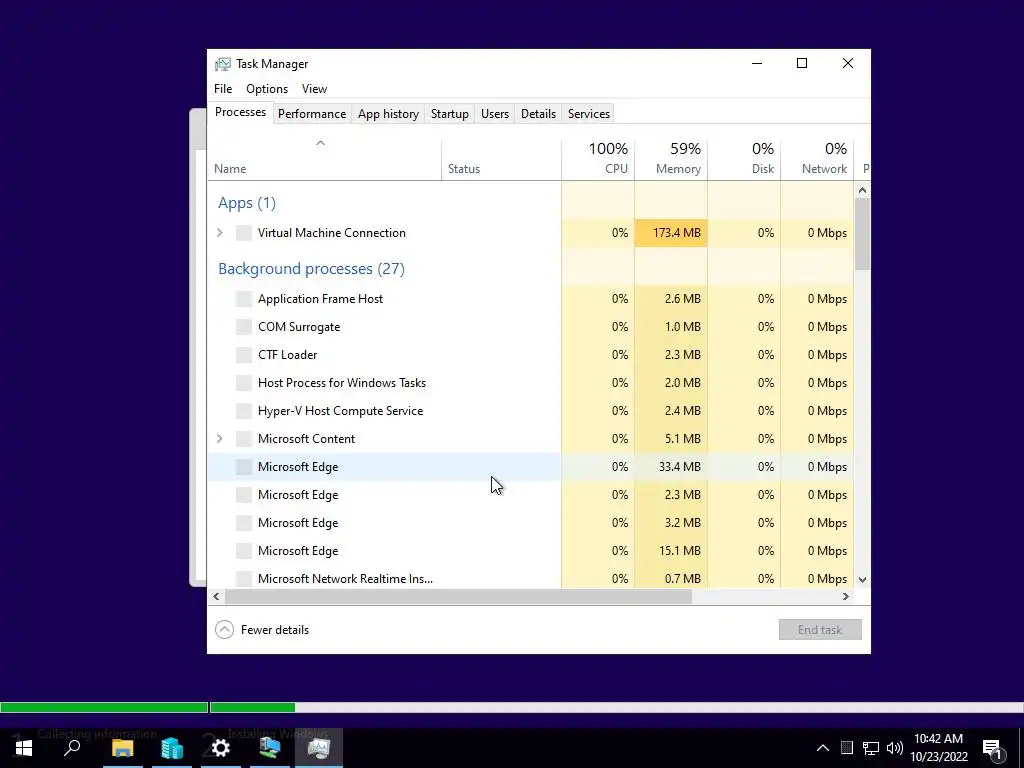Image resolution: width=1024 pixels, height=768 pixels.
Task: Switch to the App history tab
Action: 388,114
